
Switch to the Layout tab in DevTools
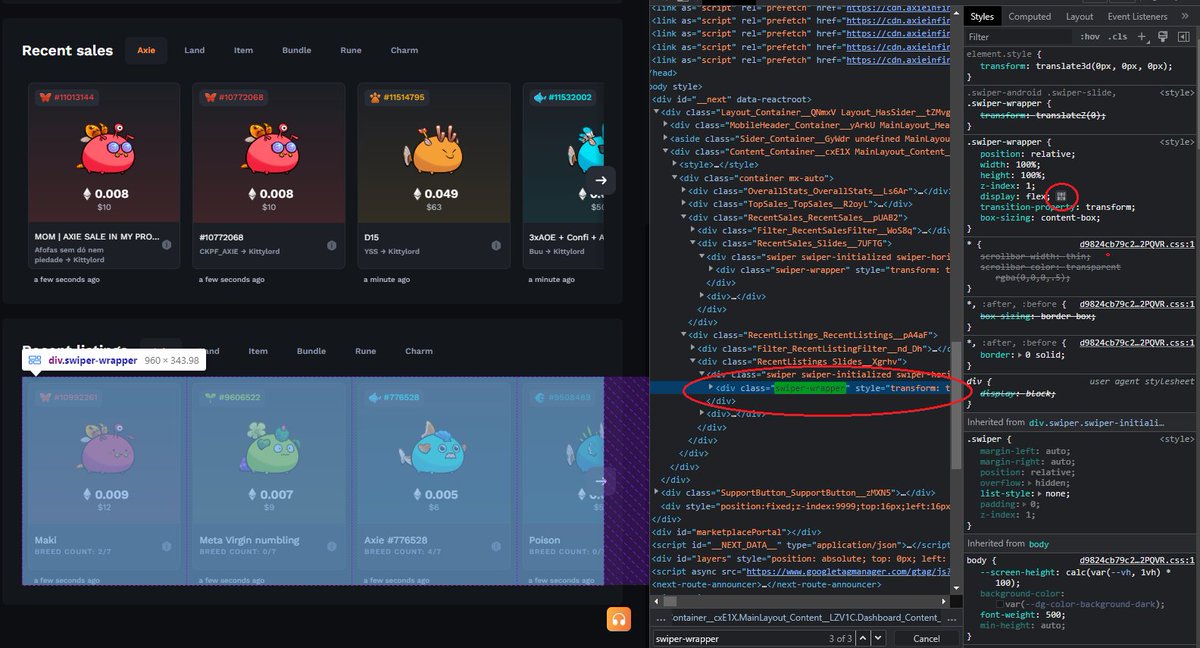(1079, 16)
